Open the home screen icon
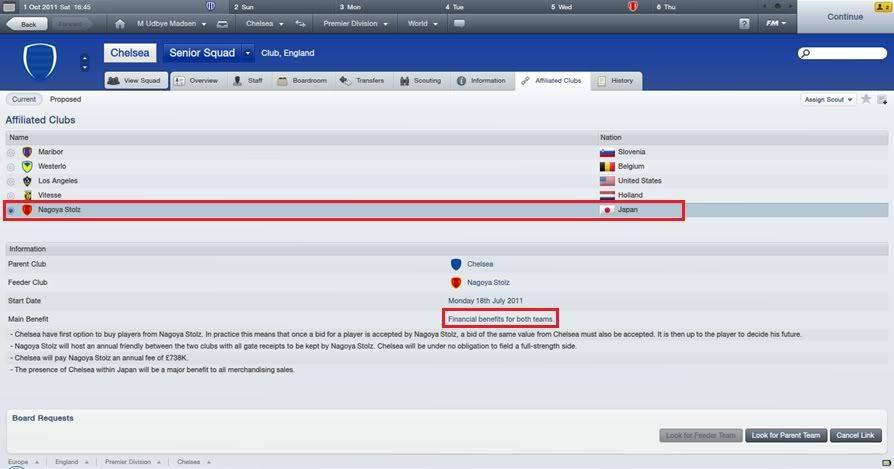This screenshot has height=469, width=894. pos(119,24)
